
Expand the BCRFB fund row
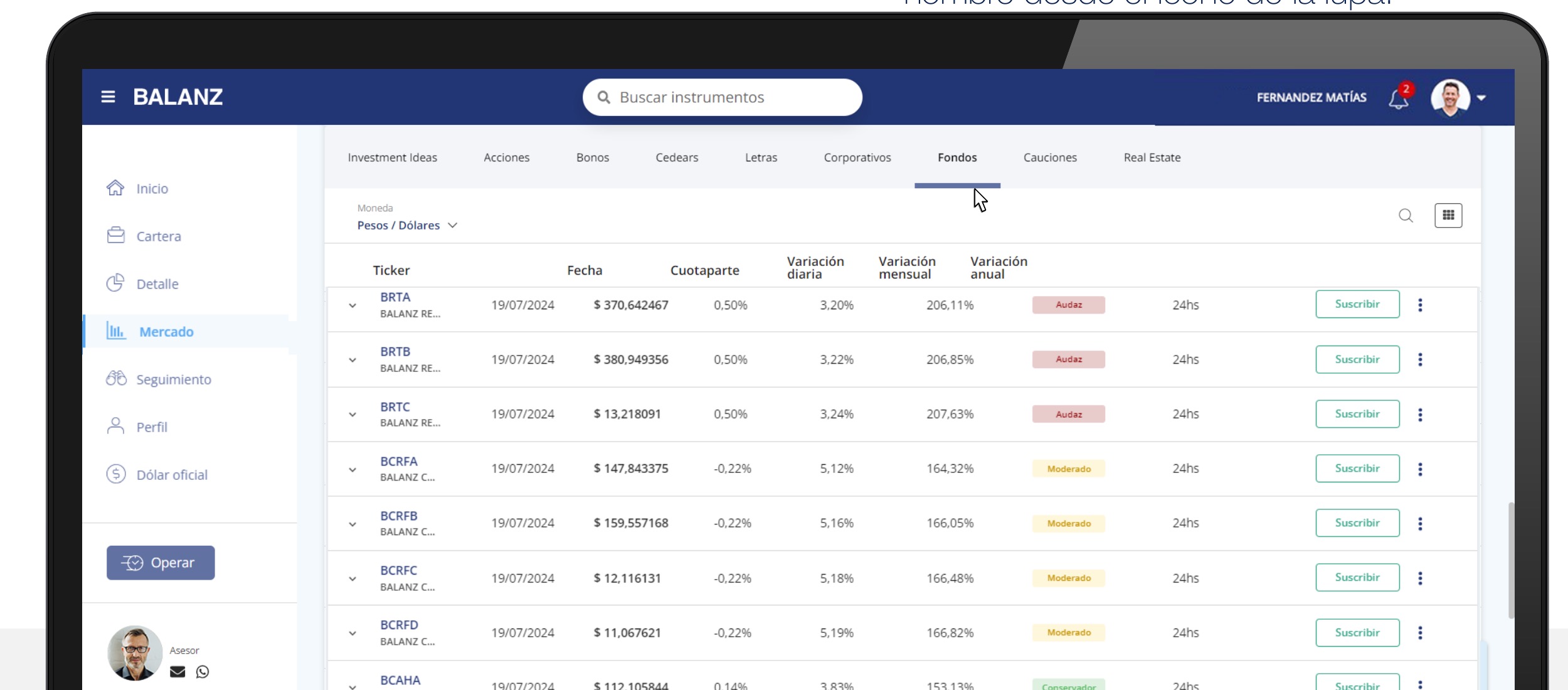coord(352,524)
